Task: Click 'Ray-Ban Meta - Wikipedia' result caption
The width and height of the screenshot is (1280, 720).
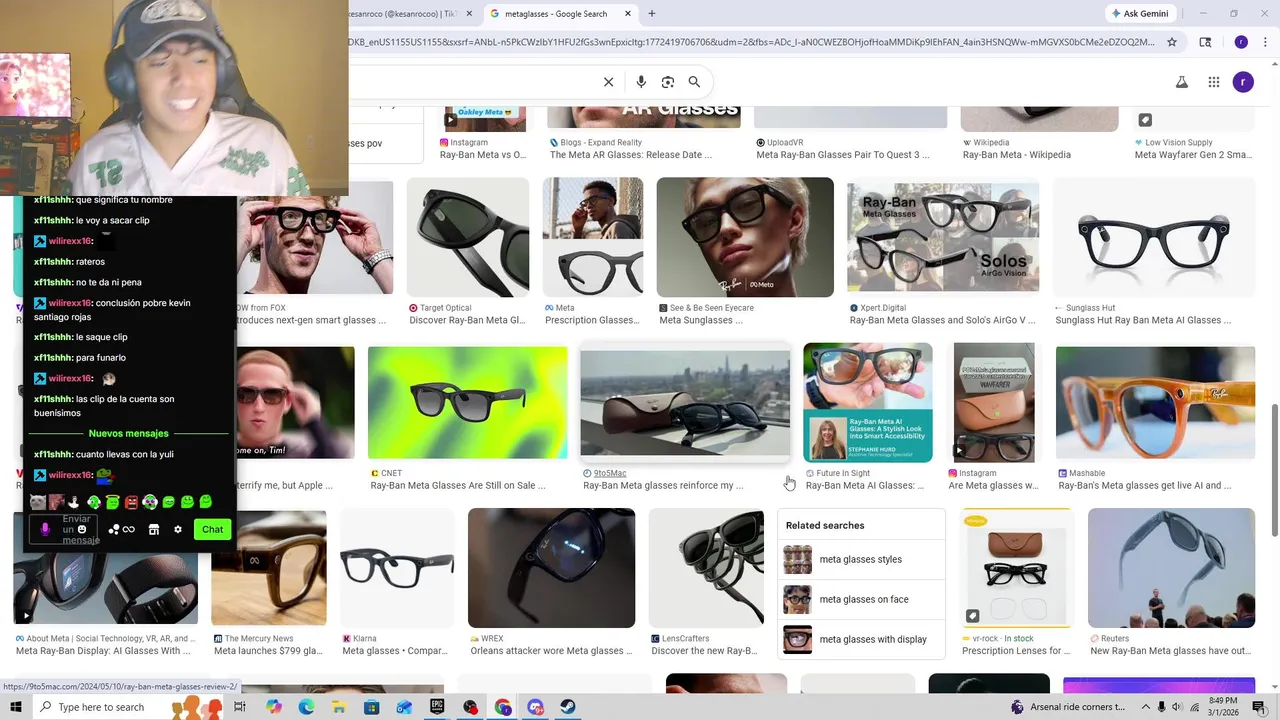Action: (x=1016, y=155)
